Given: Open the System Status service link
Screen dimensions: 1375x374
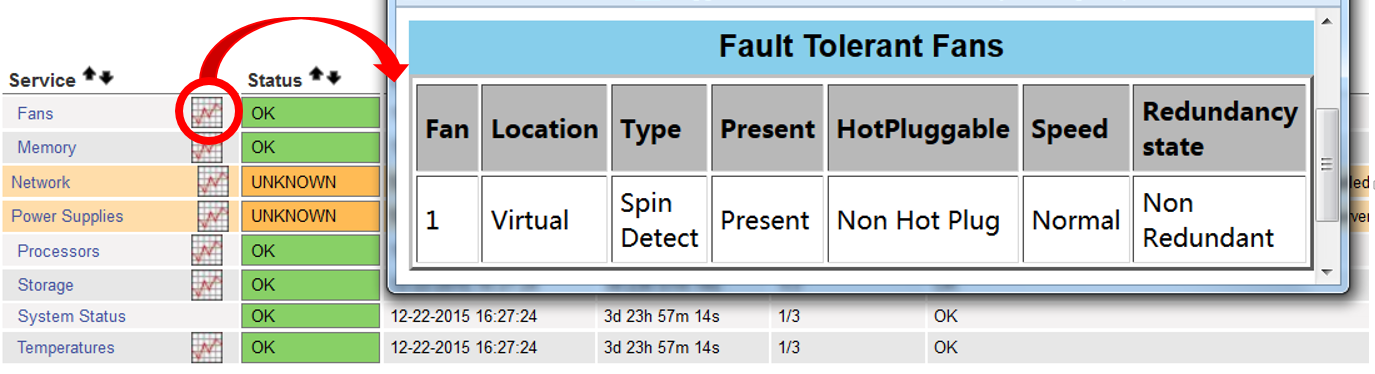Looking at the screenshot, I should click(x=72, y=316).
